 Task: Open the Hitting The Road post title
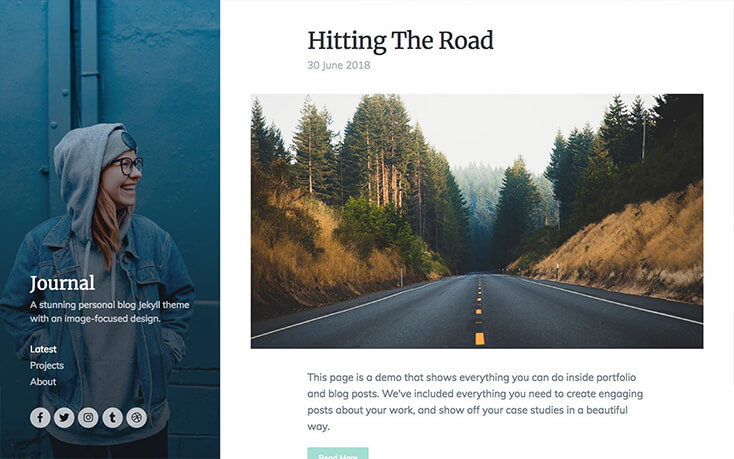[x=400, y=41]
